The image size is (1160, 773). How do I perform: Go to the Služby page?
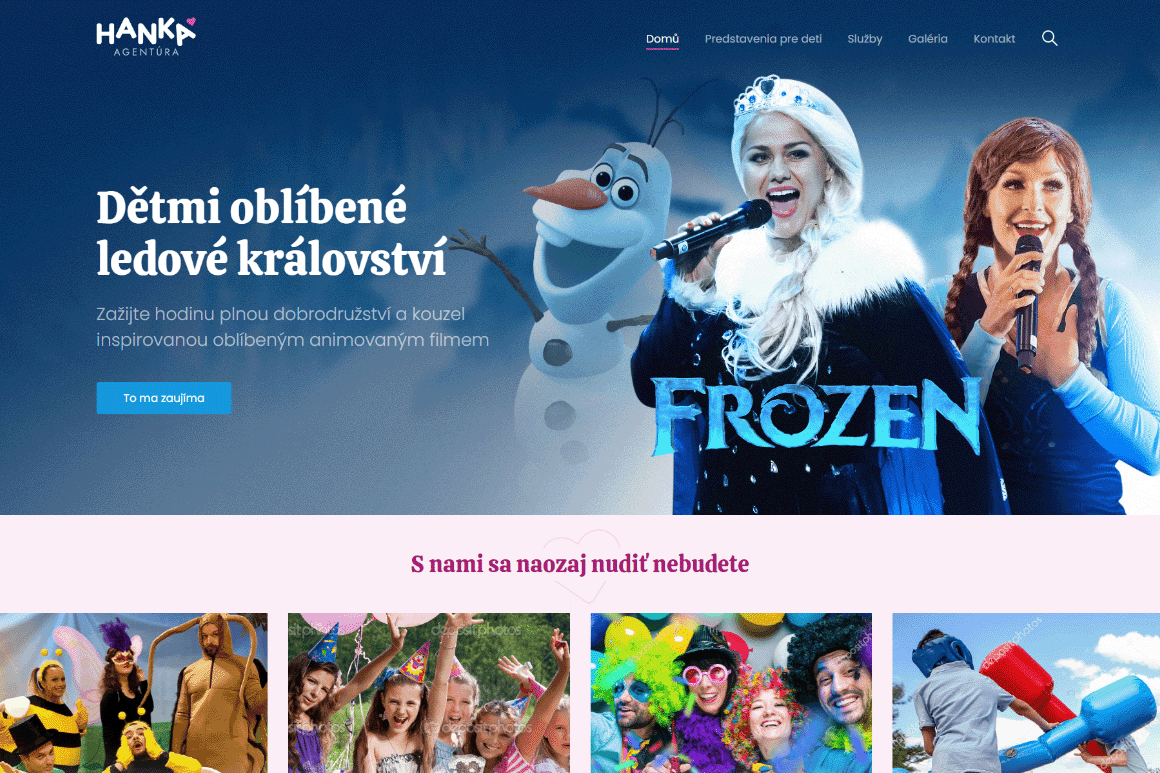(865, 38)
